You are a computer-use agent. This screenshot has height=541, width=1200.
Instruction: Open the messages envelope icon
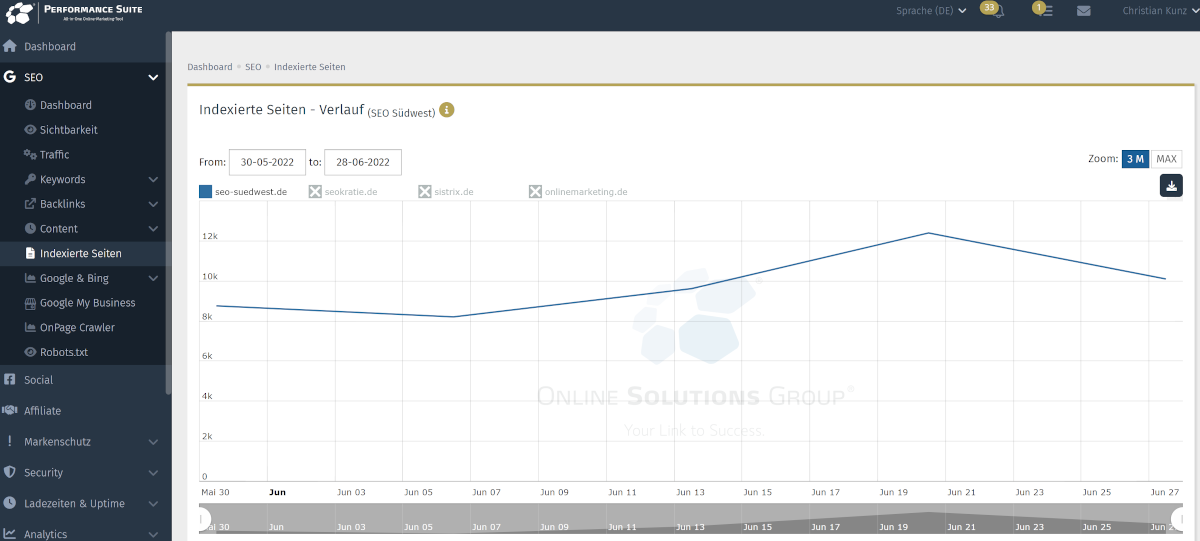pyautogui.click(x=1083, y=11)
